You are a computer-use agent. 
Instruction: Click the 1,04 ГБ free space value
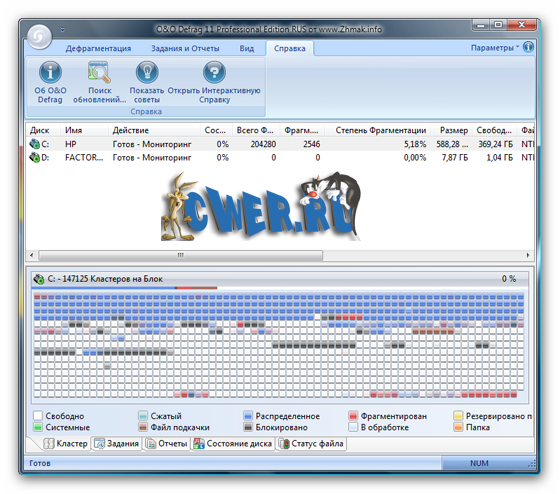[x=500, y=158]
